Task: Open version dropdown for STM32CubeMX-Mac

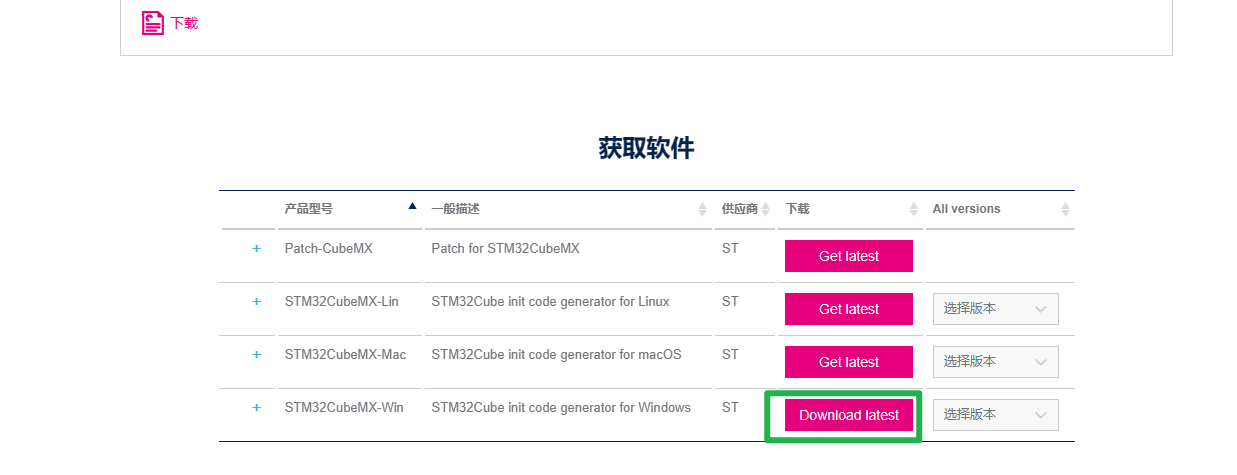Action: tap(995, 362)
